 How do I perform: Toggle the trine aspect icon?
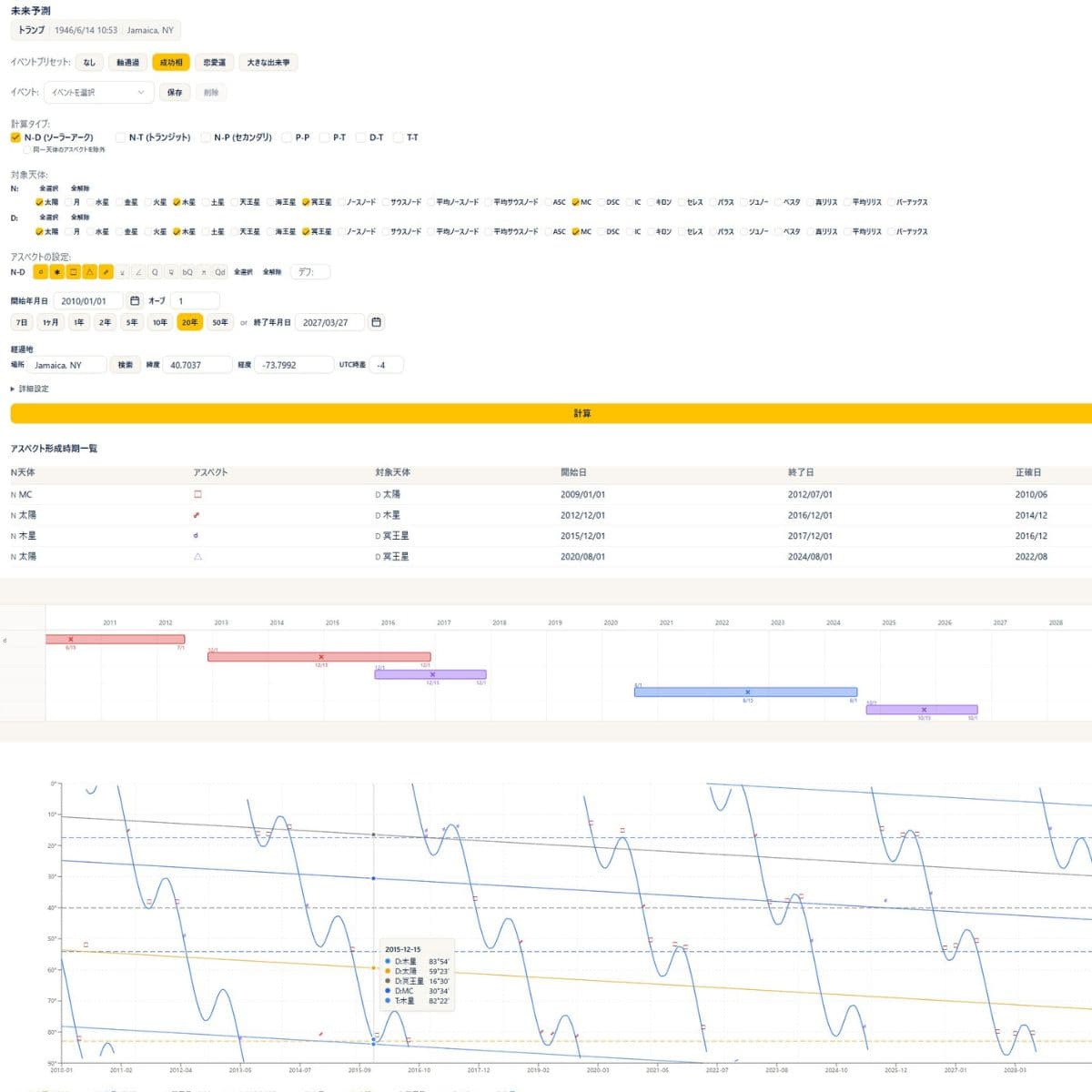pos(89,272)
